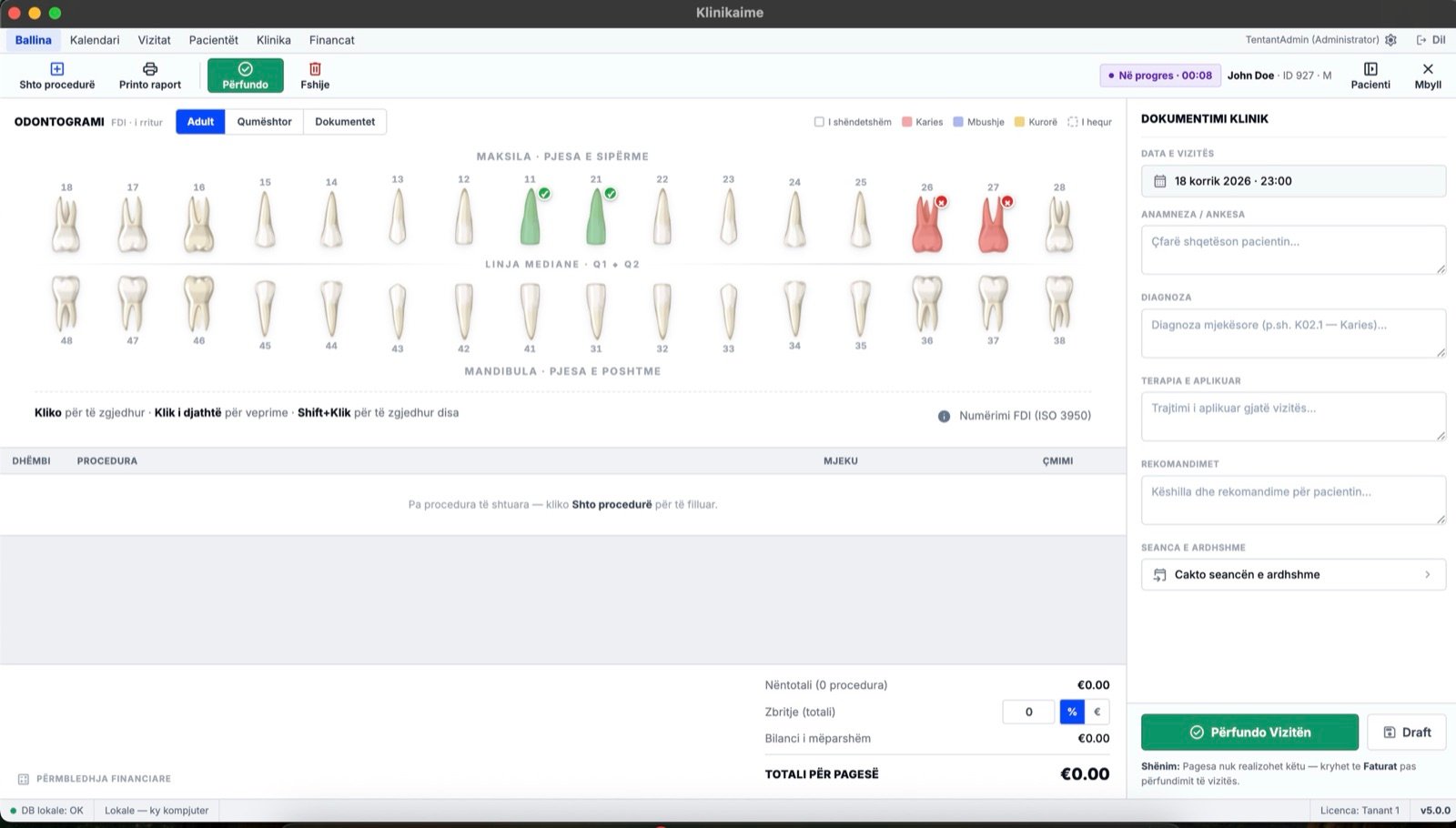Select tooth 21 in the odontogram

coord(596,218)
